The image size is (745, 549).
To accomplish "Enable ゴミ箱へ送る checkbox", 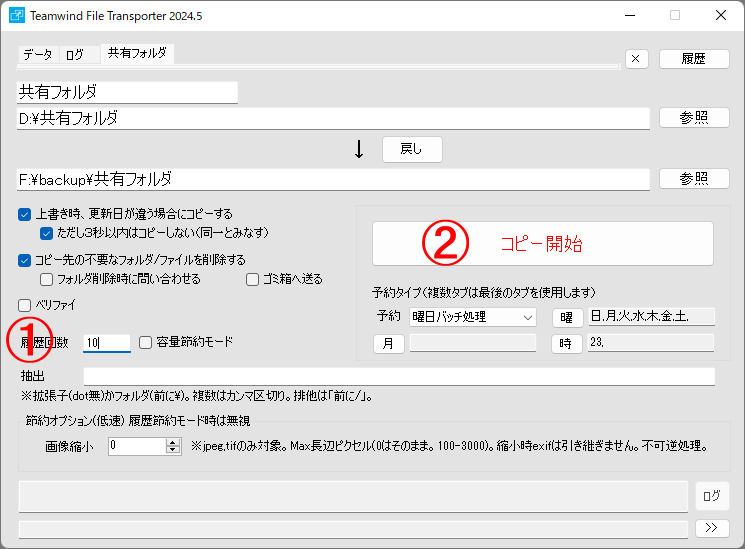I will (253, 279).
